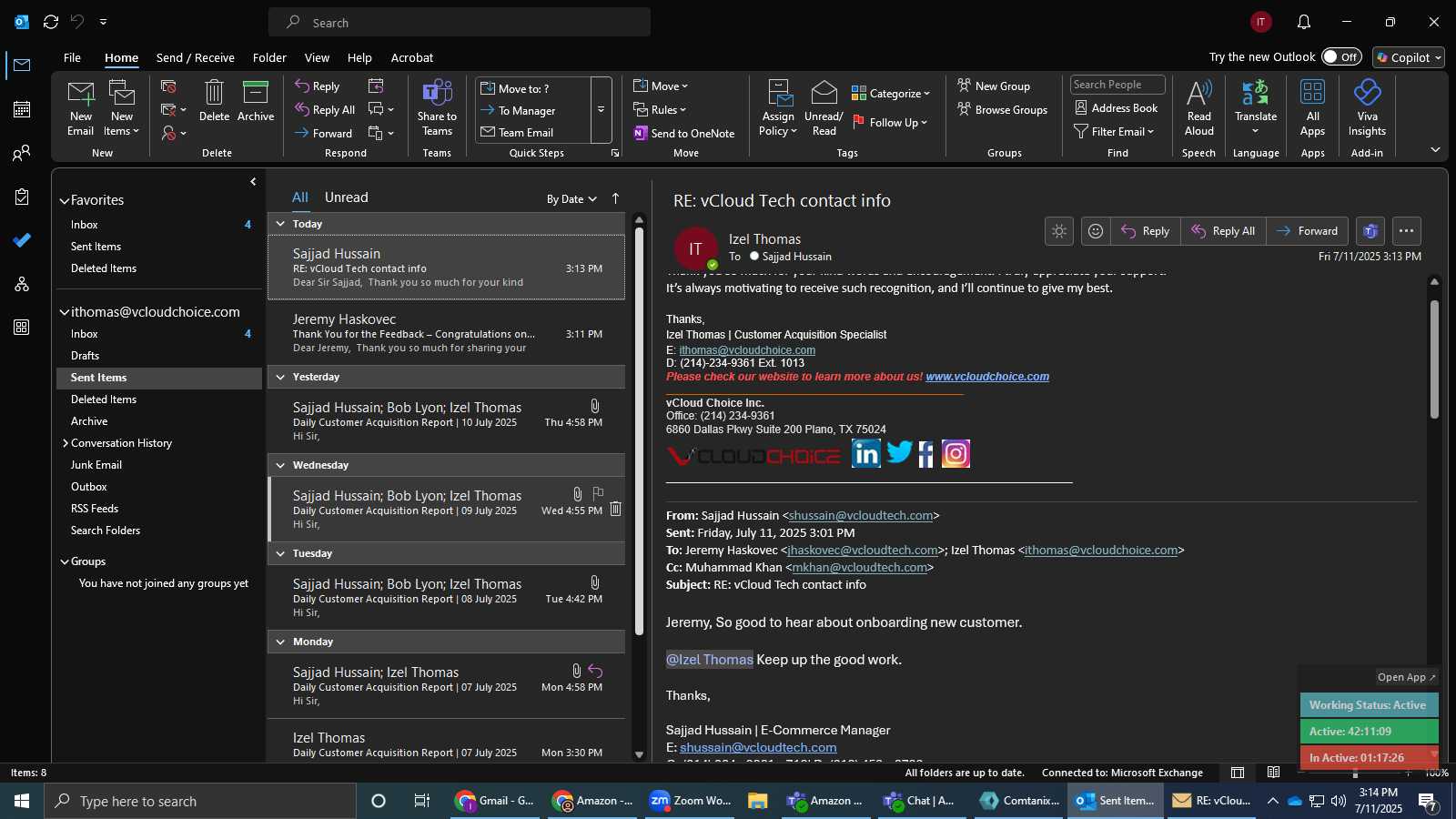Switch to the reading view button in status bar
Image resolution: width=1456 pixels, height=819 pixels.
(1273, 773)
